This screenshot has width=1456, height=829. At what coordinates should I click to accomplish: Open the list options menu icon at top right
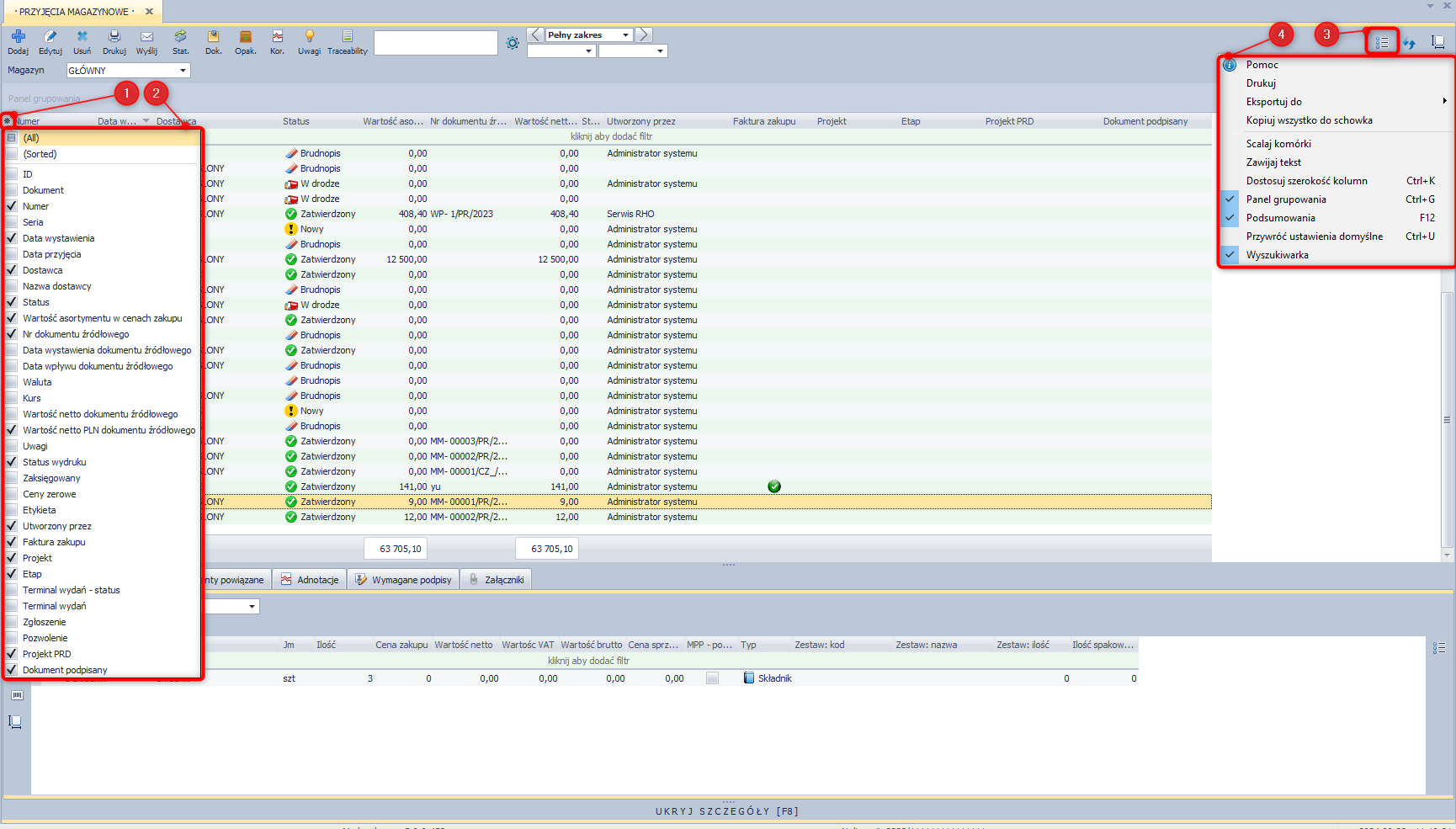(1382, 42)
